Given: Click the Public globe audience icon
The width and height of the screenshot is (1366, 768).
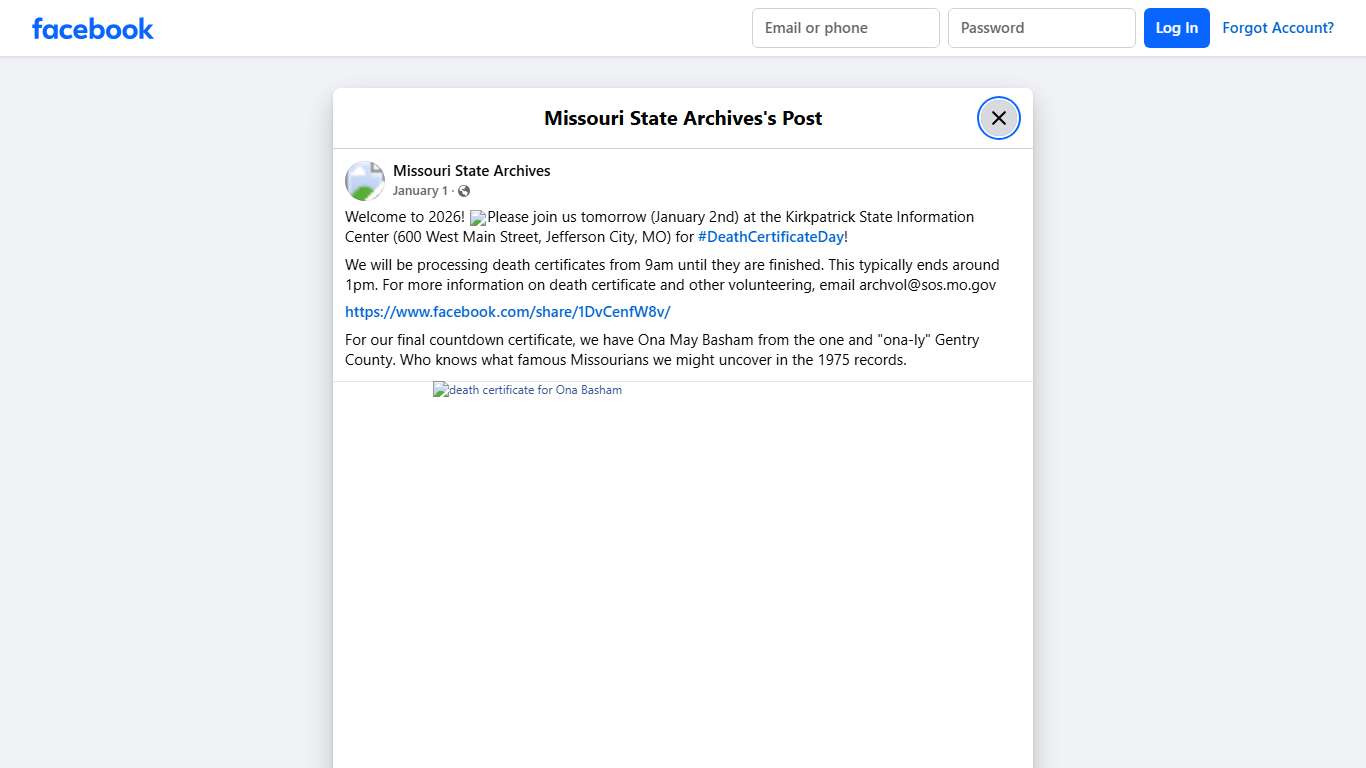Looking at the screenshot, I should point(464,191).
